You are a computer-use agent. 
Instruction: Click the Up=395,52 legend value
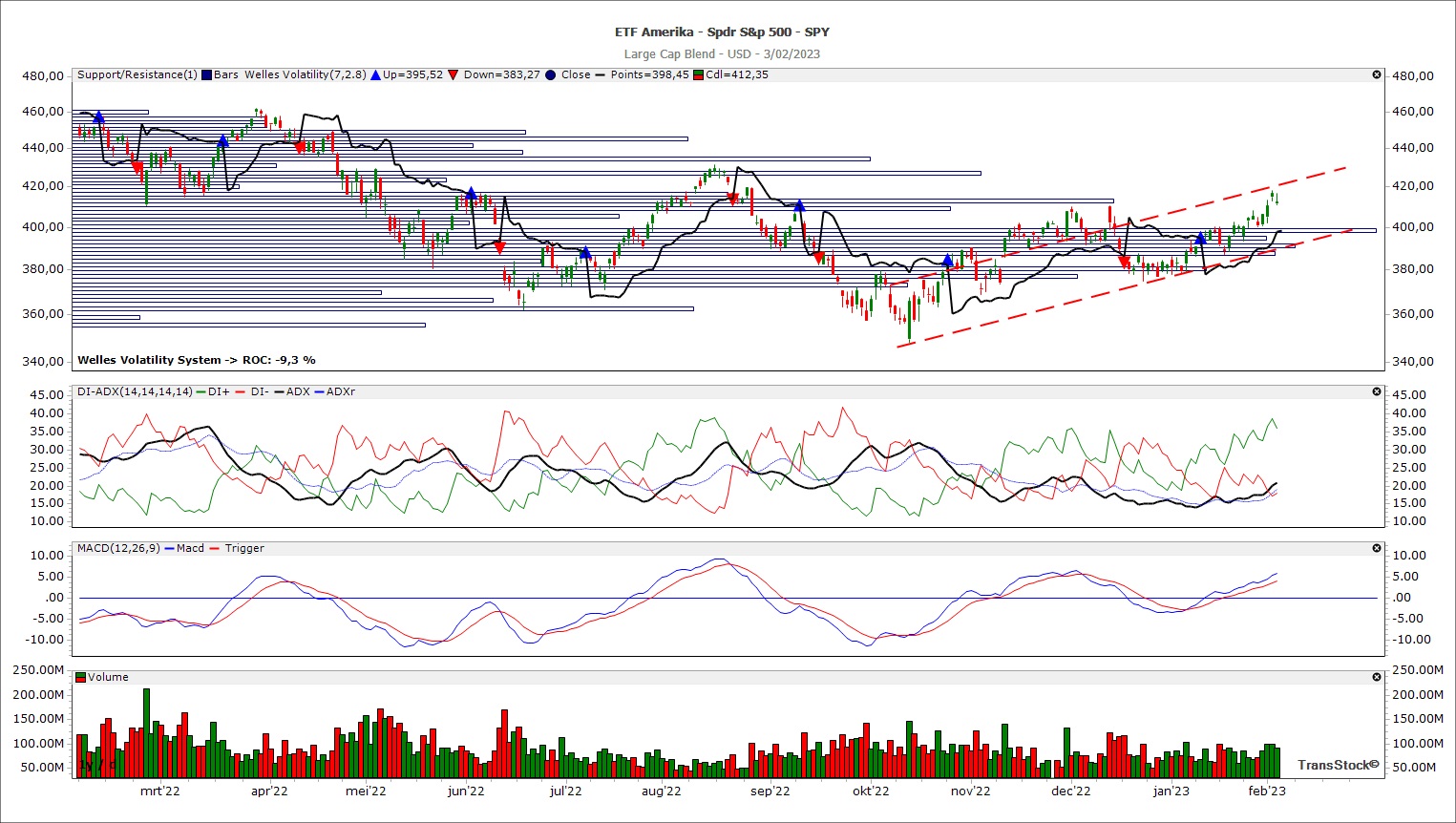(412, 74)
